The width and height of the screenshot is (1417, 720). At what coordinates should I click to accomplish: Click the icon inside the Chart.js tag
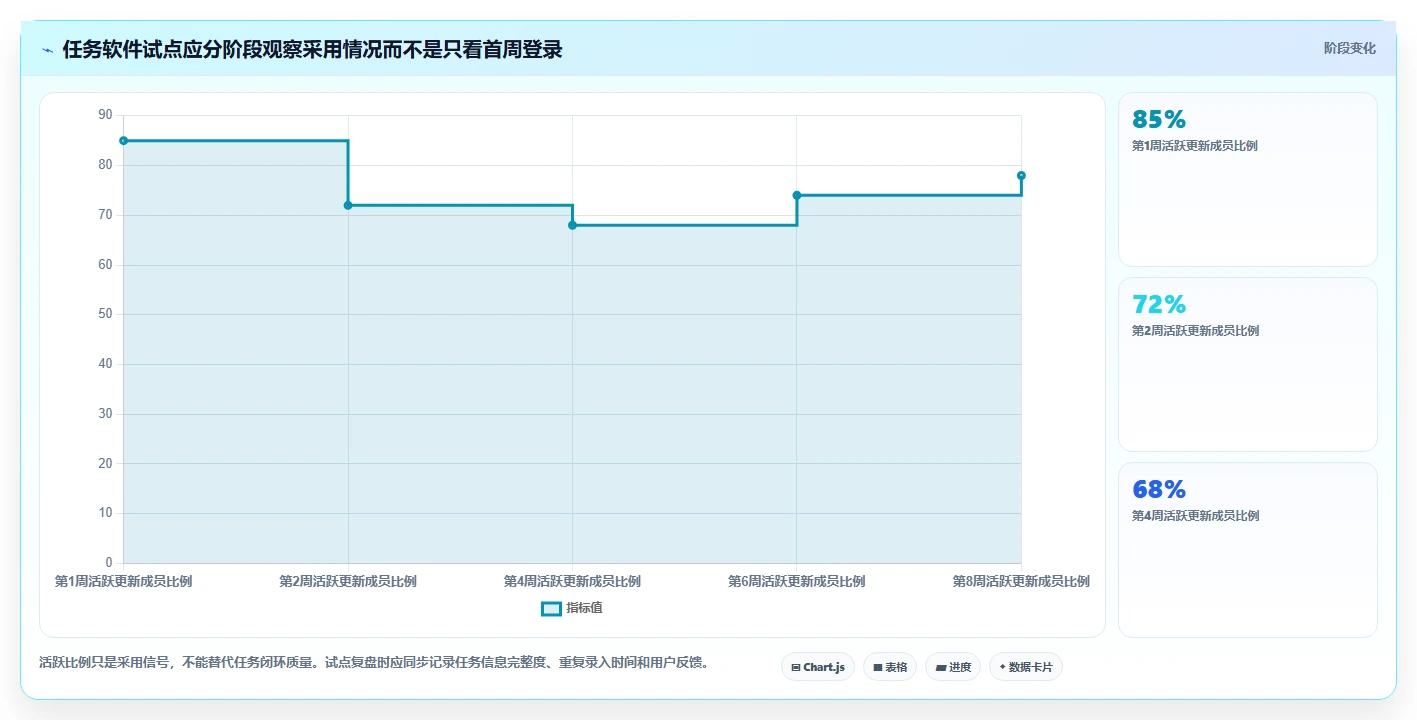(795, 667)
